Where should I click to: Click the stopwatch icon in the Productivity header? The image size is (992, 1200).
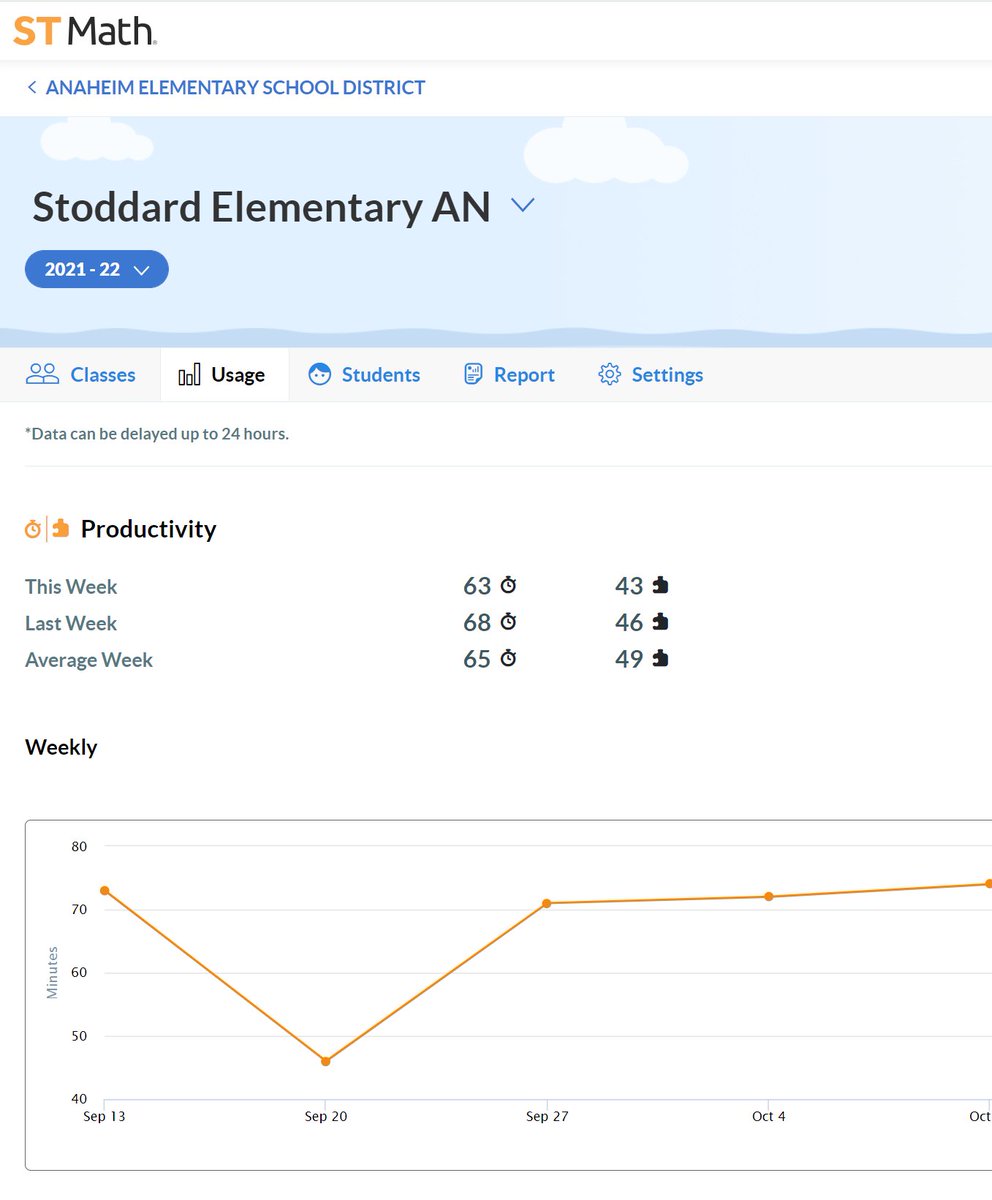[33, 528]
